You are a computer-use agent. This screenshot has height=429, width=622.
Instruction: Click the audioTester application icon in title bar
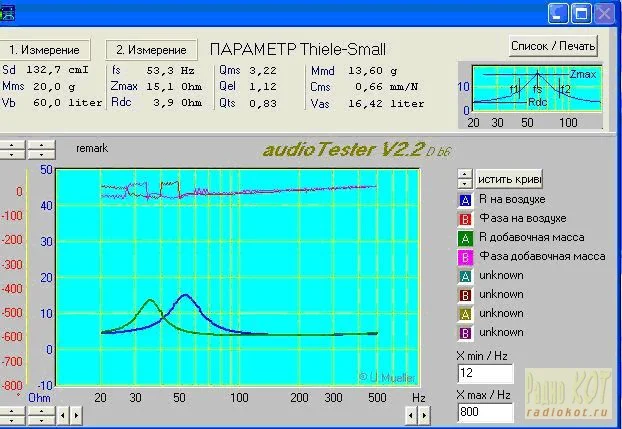click(x=9, y=12)
